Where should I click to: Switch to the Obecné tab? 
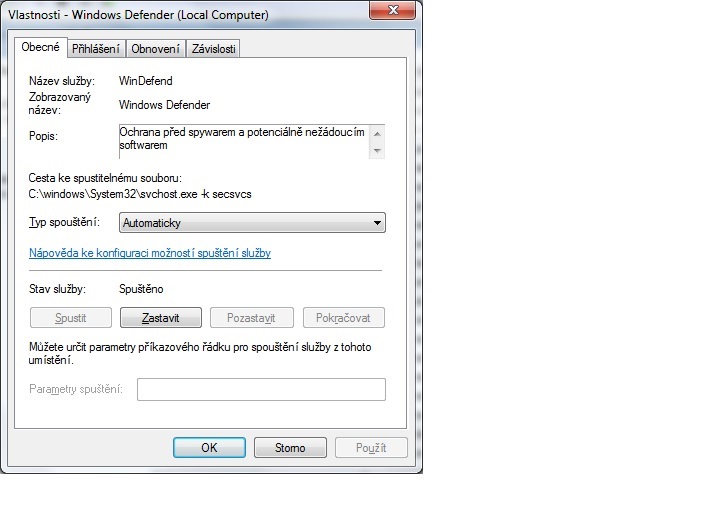click(x=41, y=47)
